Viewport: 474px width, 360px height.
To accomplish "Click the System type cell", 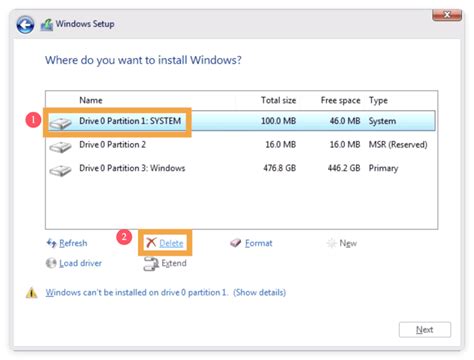I will 382,121.
